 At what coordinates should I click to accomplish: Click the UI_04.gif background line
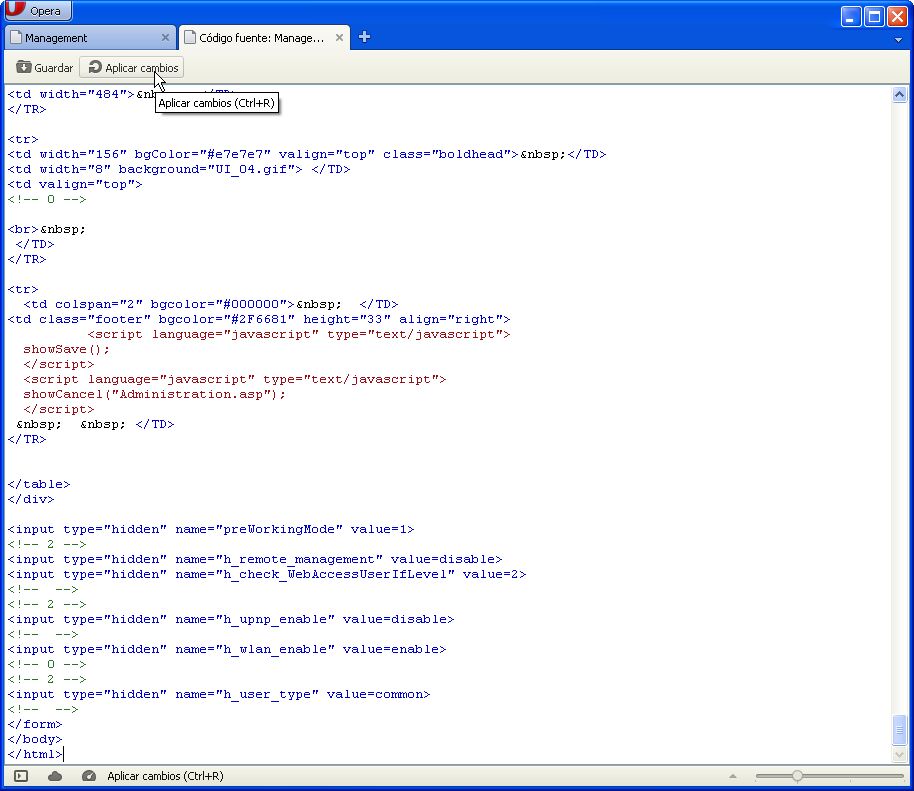click(x=179, y=169)
